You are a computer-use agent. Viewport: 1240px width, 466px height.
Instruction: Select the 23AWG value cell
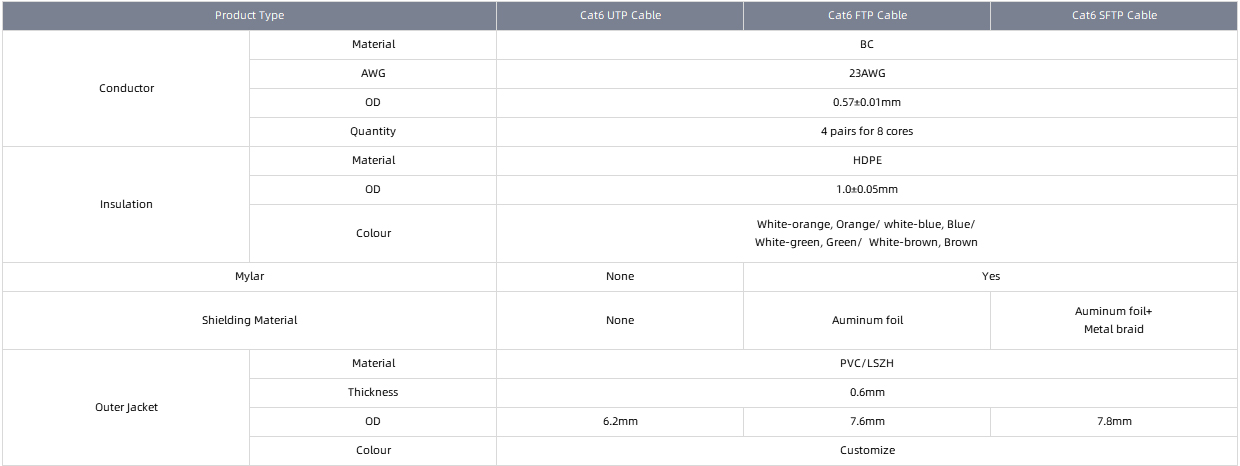tap(867, 73)
